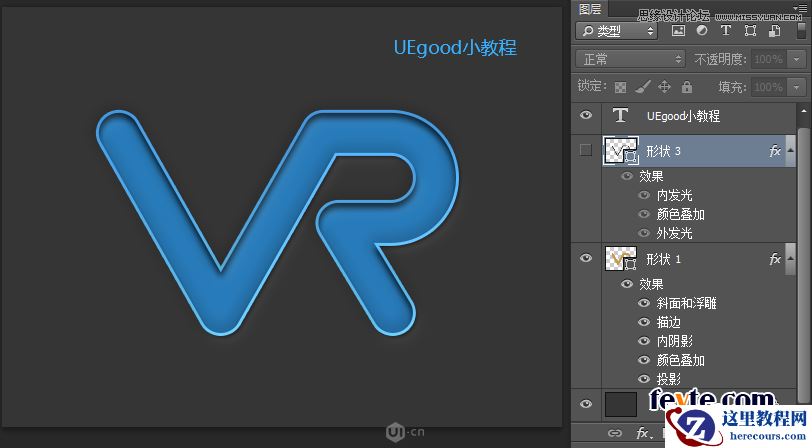This screenshot has height=448, width=812.
Task: Click lock transparent pixels icon
Action: [620, 87]
